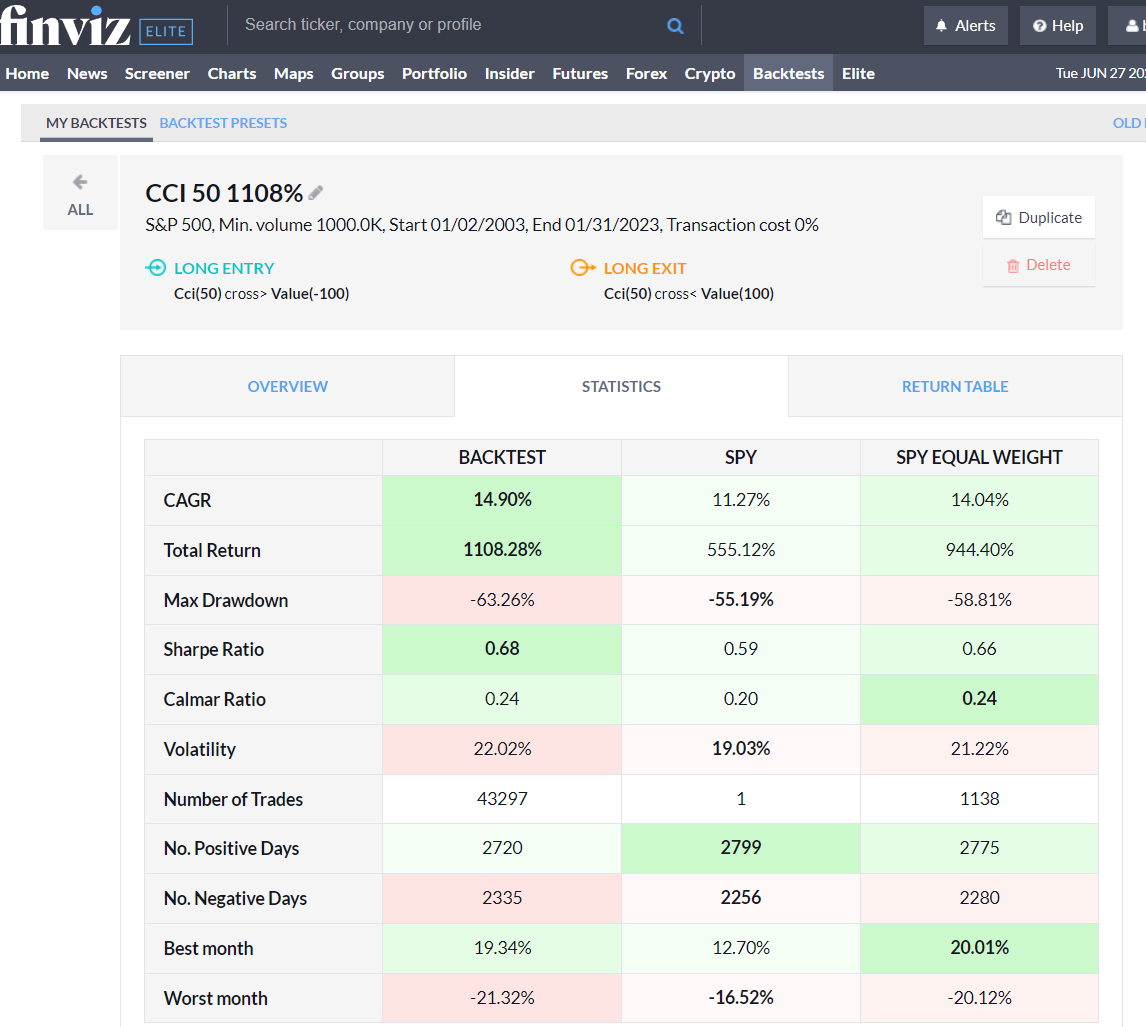Switch to the RETURN TABLE tab
Screen dimensions: 1146x1027
(x=954, y=386)
